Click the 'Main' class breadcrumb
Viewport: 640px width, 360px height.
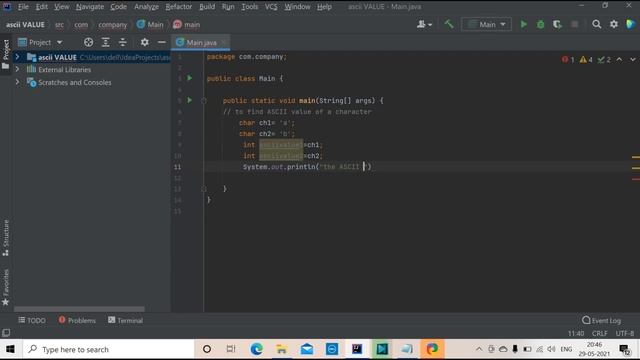point(150,24)
